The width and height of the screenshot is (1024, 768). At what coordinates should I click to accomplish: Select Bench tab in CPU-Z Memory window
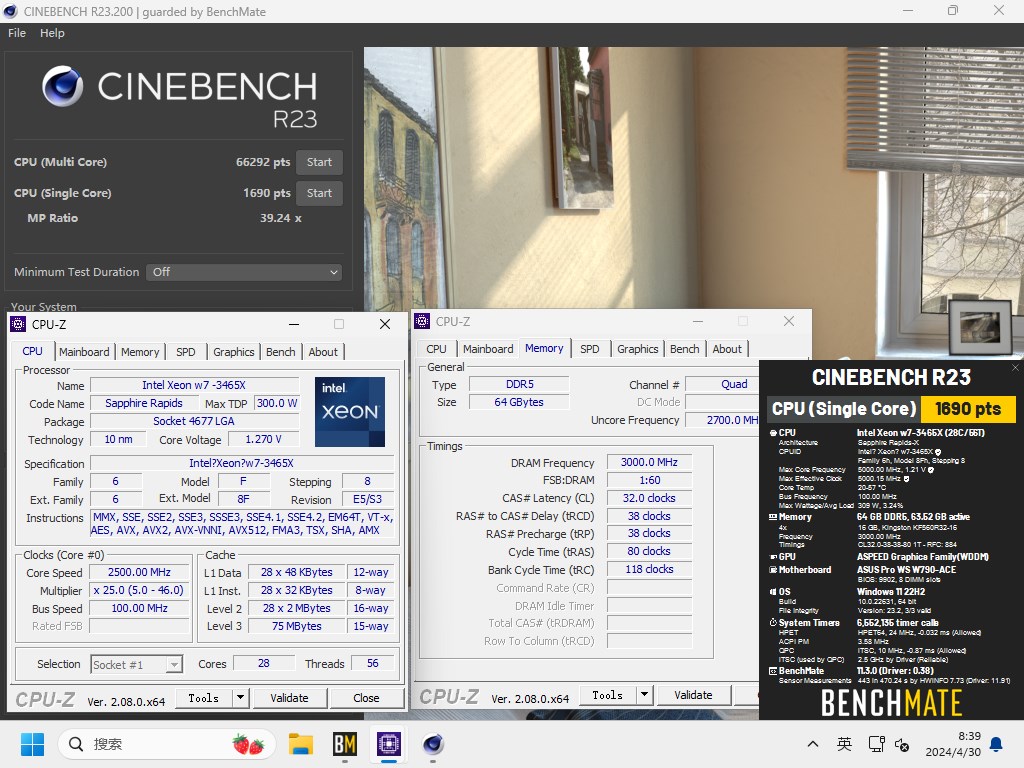coord(684,349)
